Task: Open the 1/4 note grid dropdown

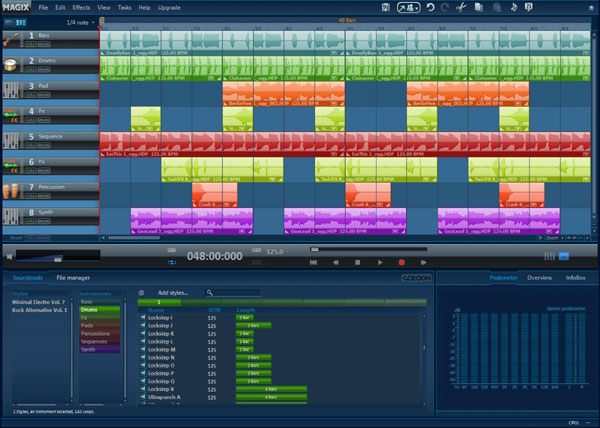Action: [x=80, y=23]
